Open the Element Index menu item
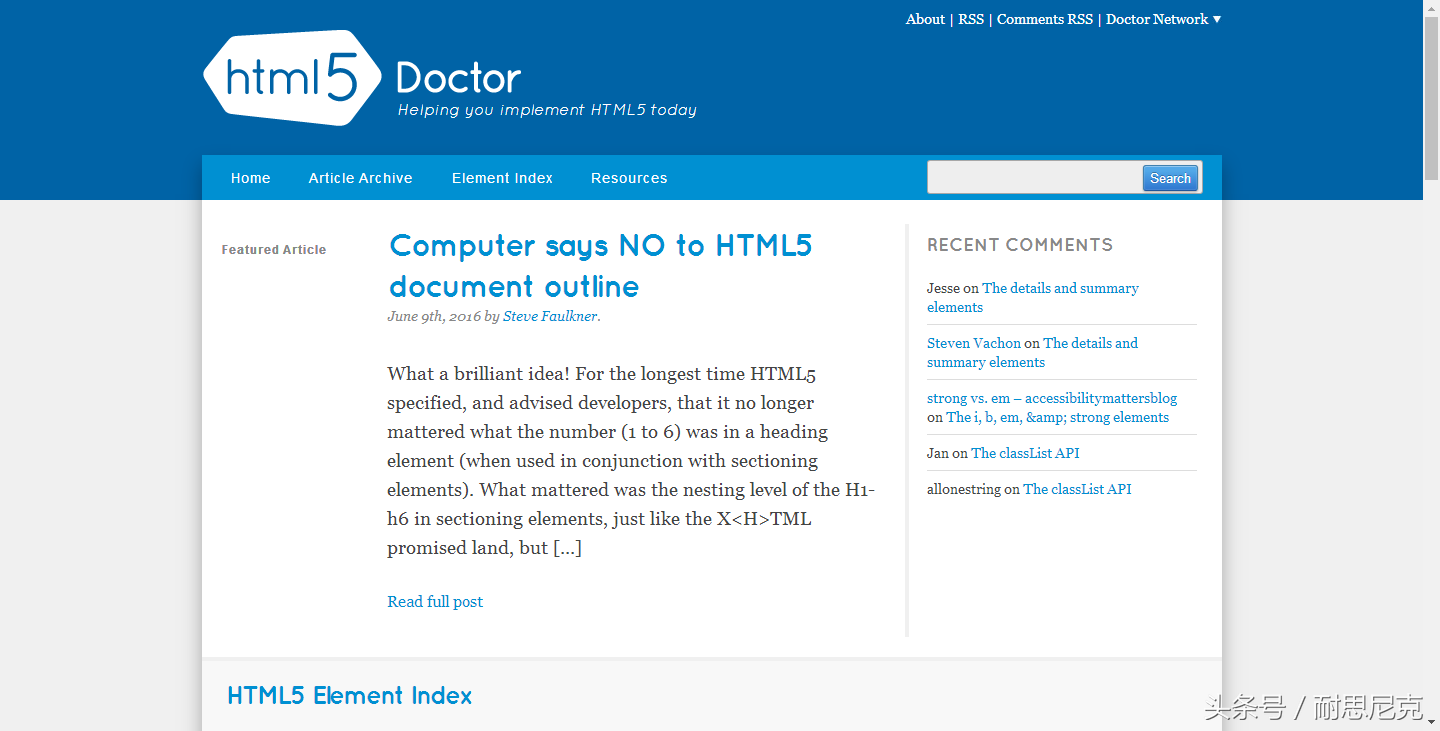 (502, 178)
